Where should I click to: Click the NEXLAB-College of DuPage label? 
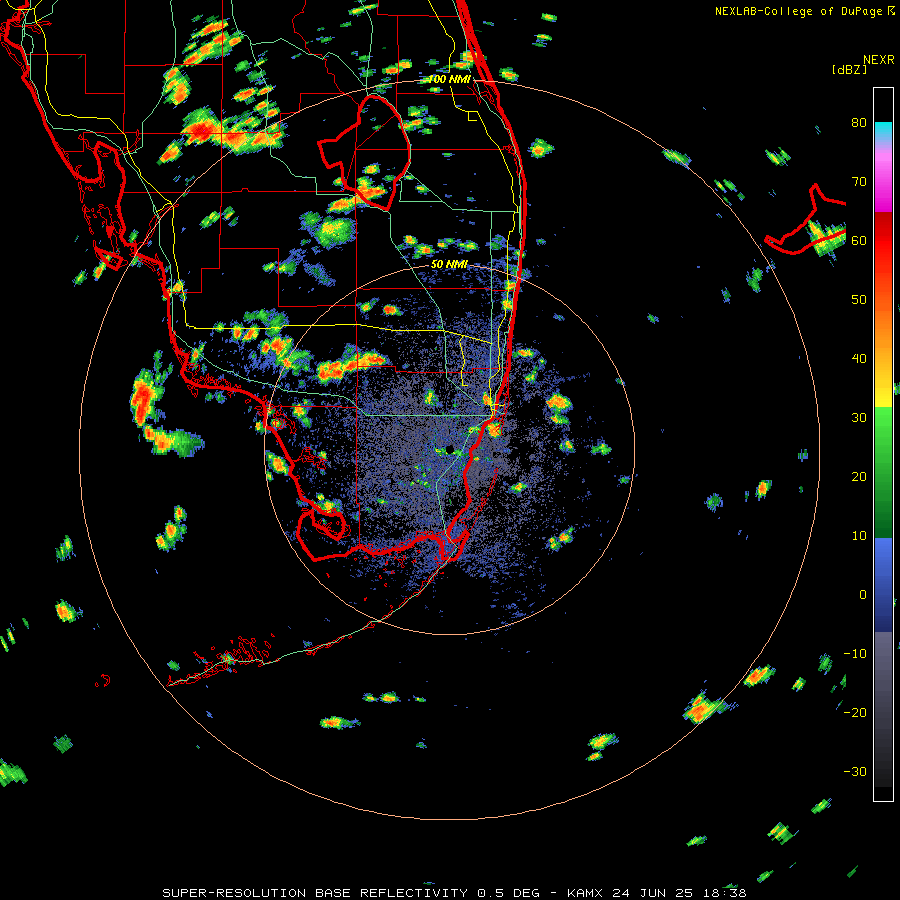[x=798, y=11]
